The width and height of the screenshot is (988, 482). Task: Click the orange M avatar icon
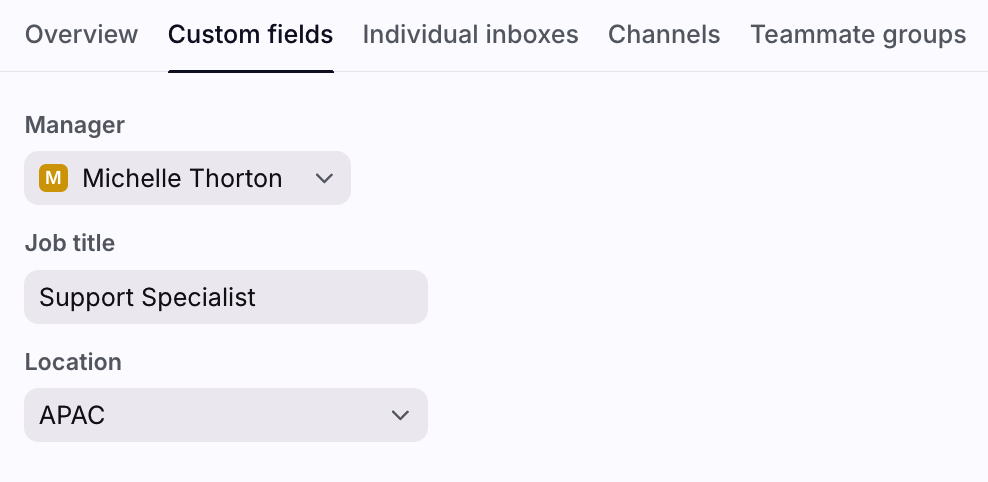pos(53,179)
